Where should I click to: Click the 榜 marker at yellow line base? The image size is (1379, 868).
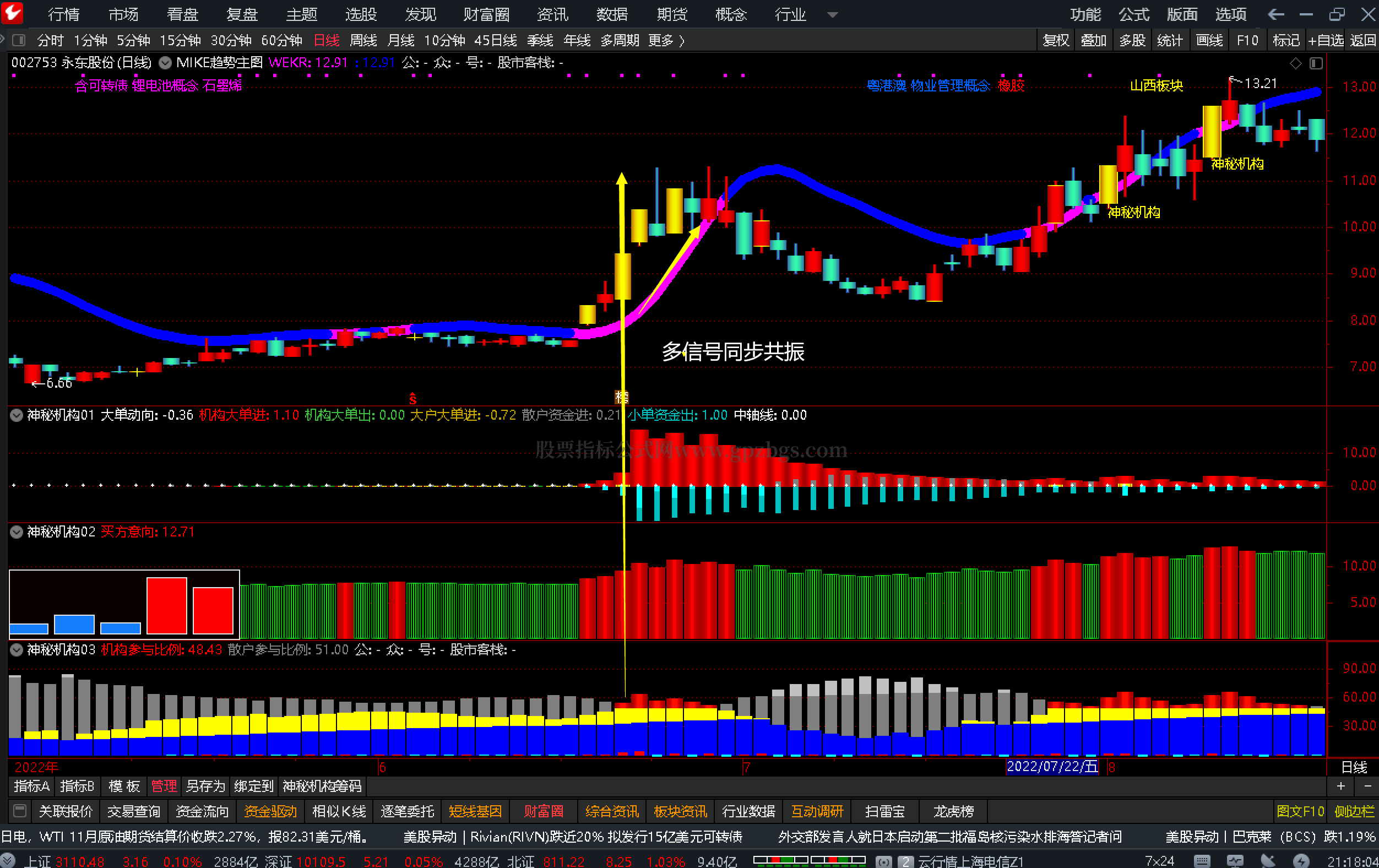pos(621,397)
